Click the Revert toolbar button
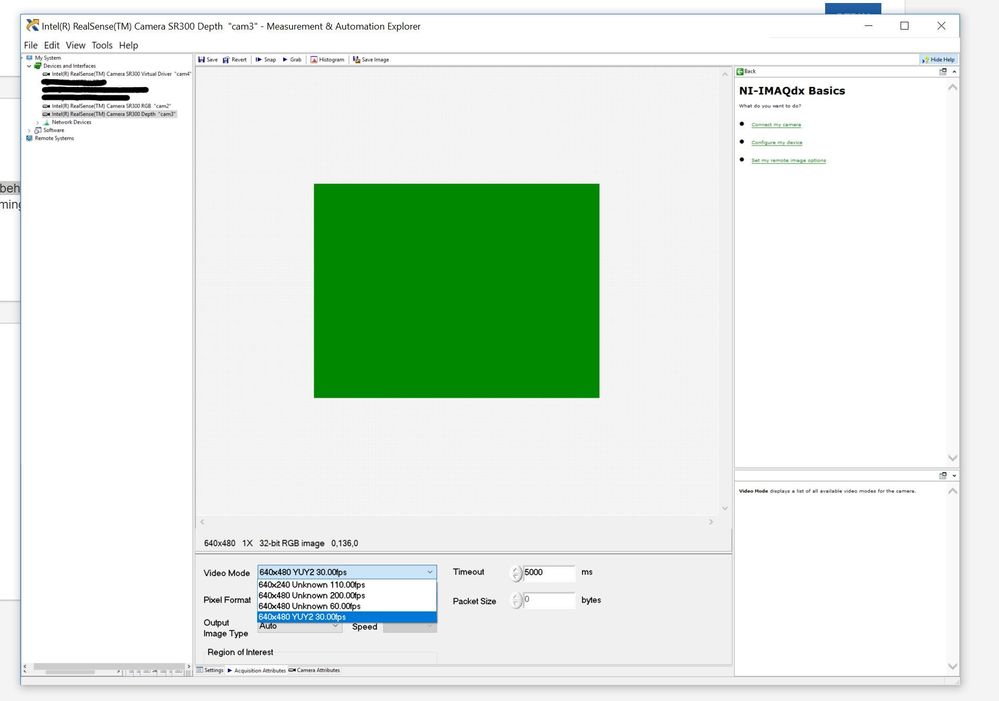The image size is (999, 701). coord(234,59)
